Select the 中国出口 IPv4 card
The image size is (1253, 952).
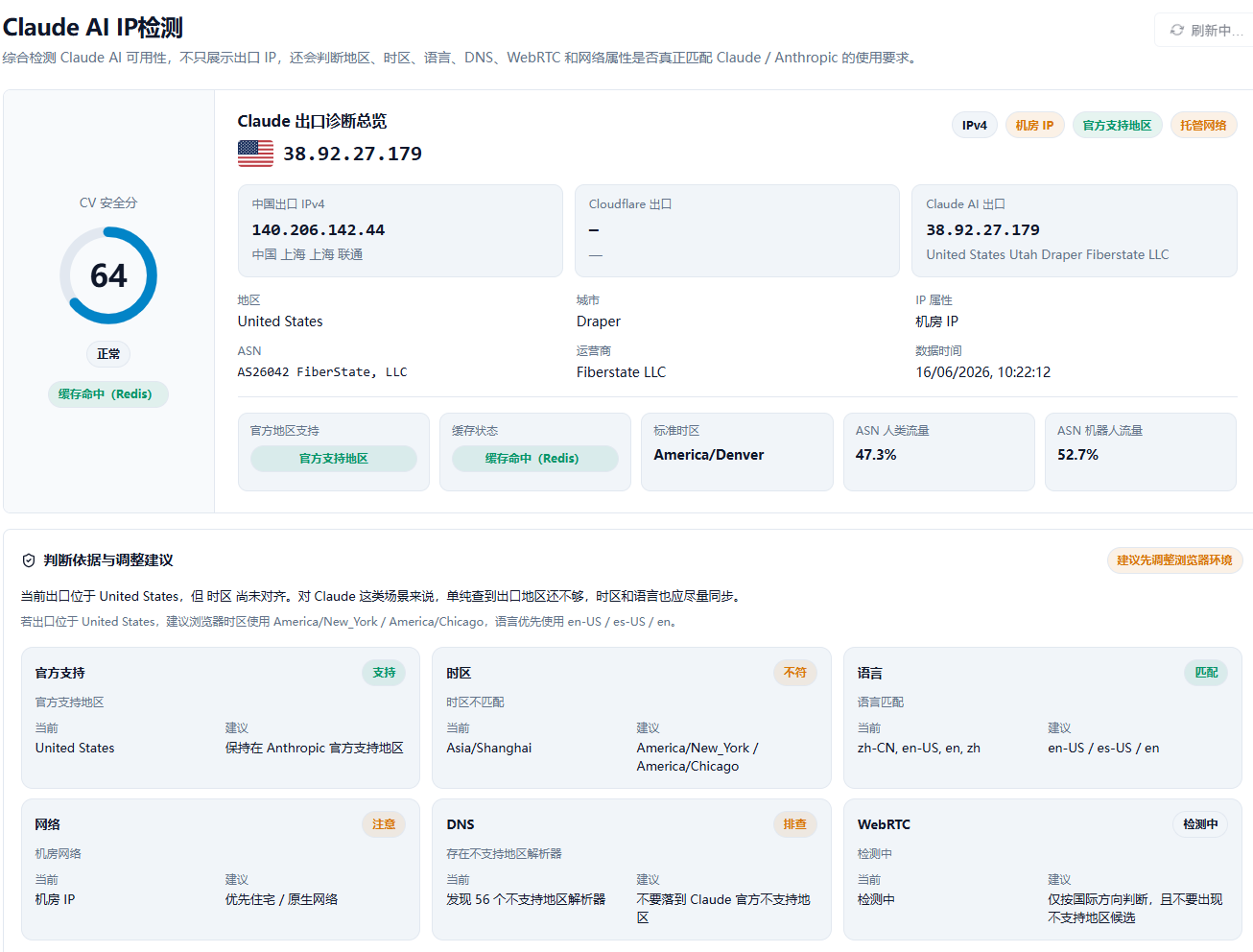[400, 231]
